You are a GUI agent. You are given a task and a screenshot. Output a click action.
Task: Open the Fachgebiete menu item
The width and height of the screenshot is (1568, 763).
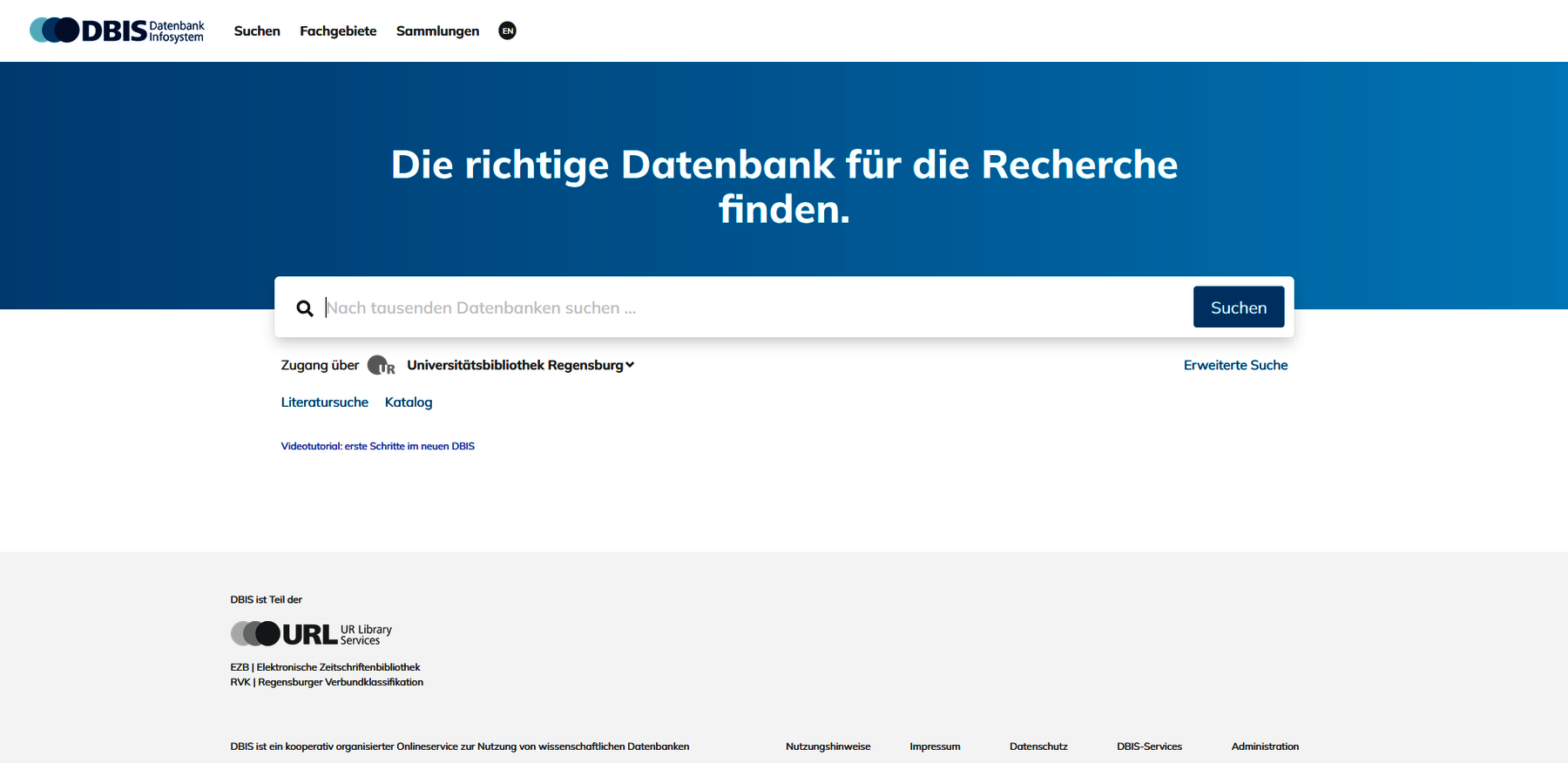click(338, 30)
